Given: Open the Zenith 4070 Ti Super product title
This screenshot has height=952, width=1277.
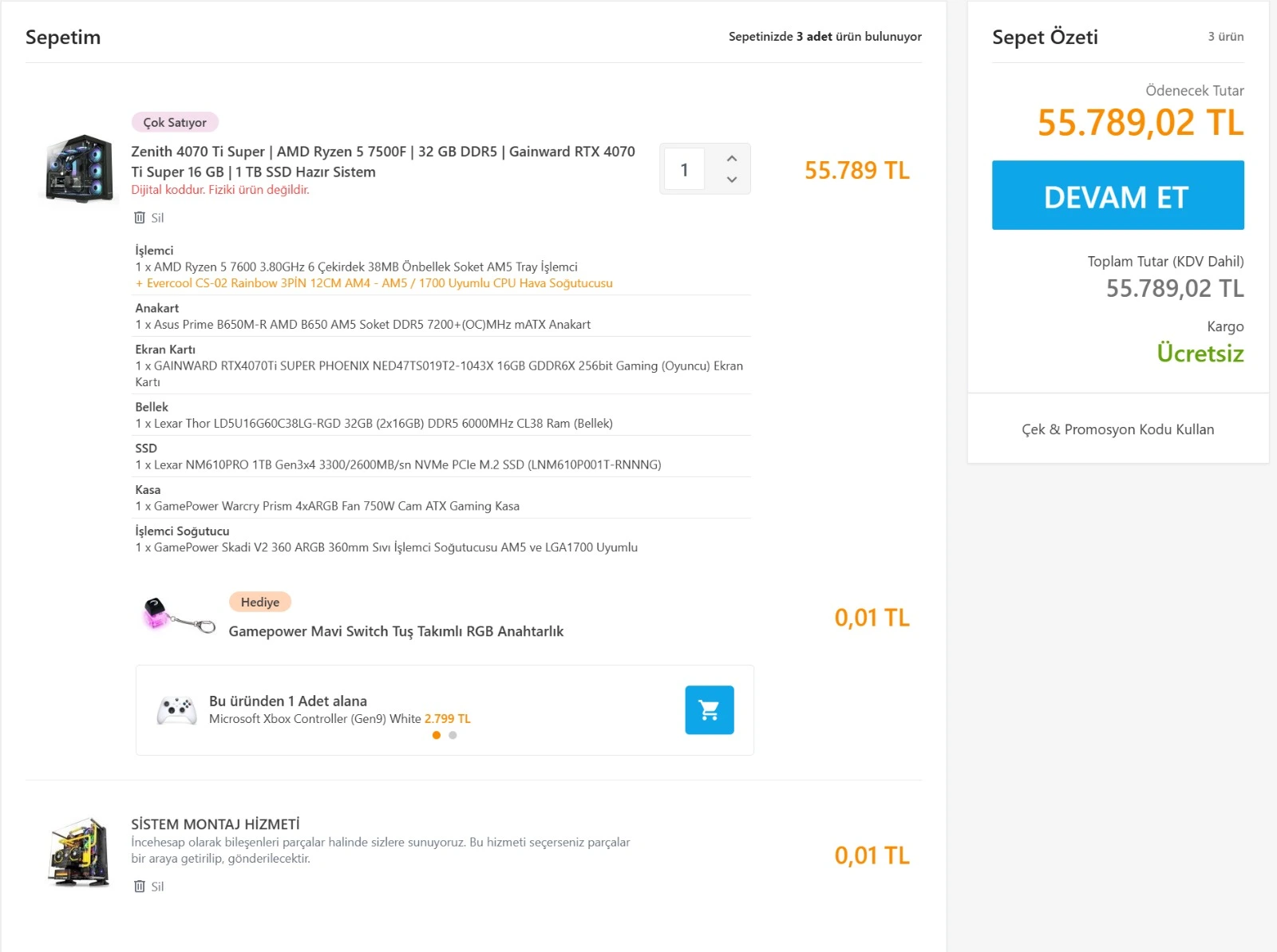Looking at the screenshot, I should pyautogui.click(x=383, y=161).
